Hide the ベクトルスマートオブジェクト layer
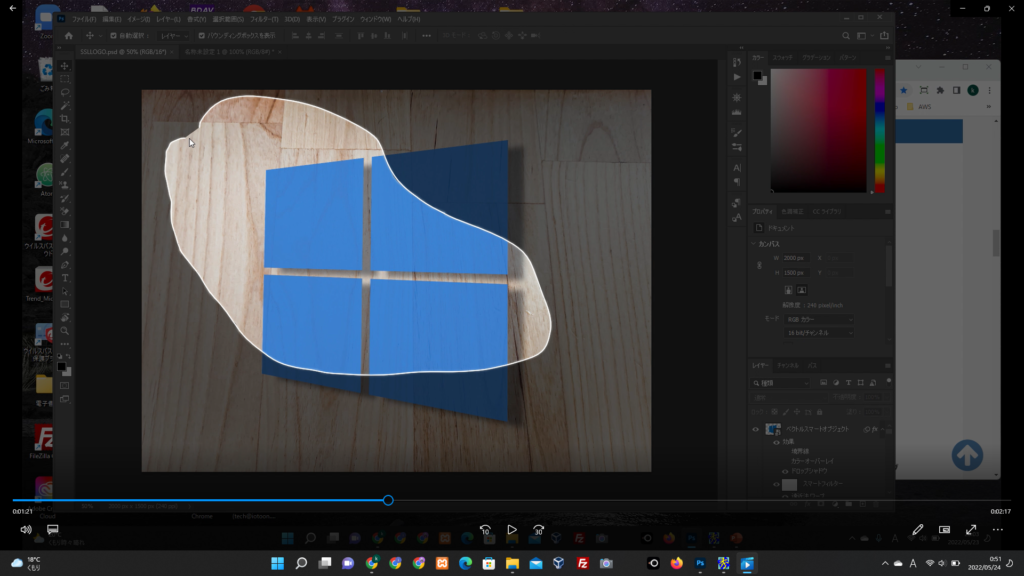This screenshot has height=576, width=1024. click(756, 429)
